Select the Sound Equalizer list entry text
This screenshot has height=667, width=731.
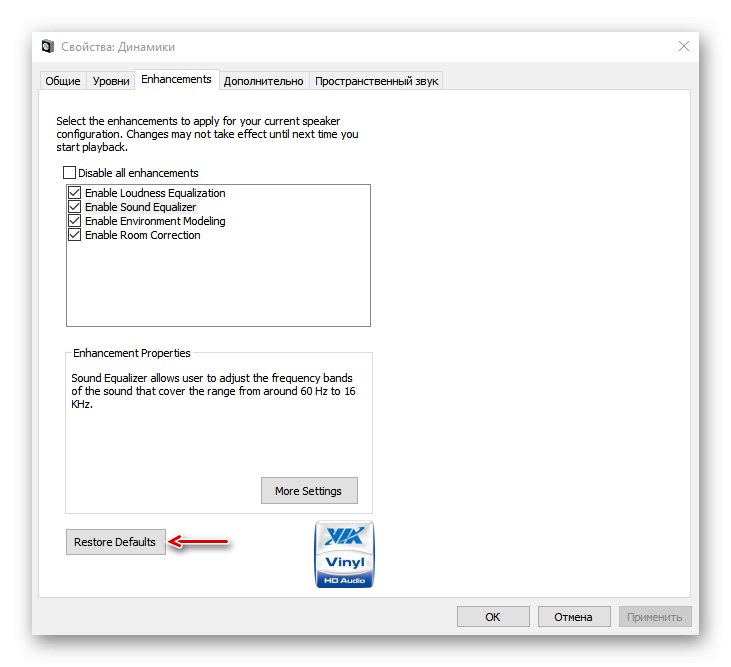coord(140,207)
